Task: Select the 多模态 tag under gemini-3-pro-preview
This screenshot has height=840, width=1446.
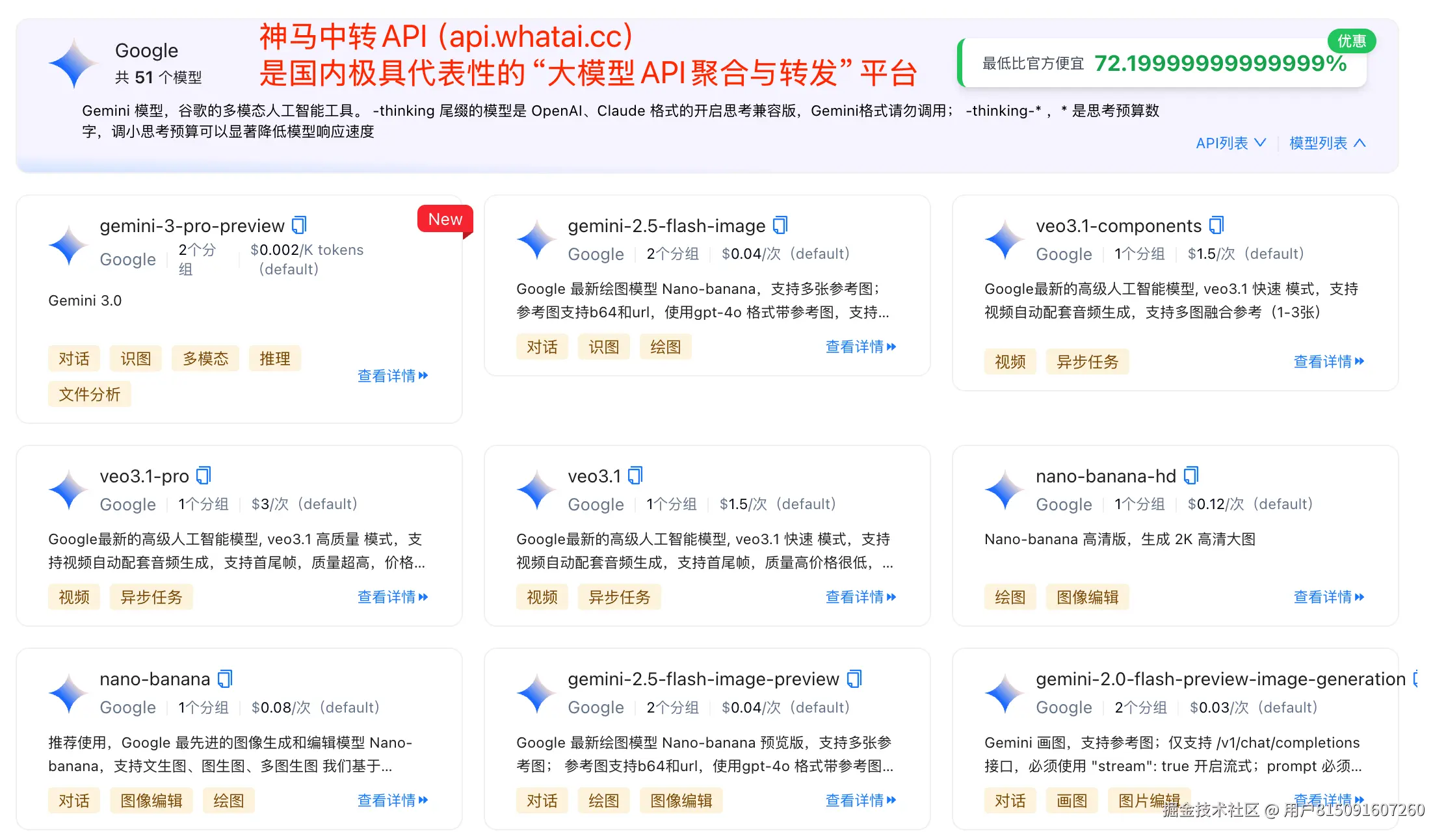Action: tap(205, 358)
